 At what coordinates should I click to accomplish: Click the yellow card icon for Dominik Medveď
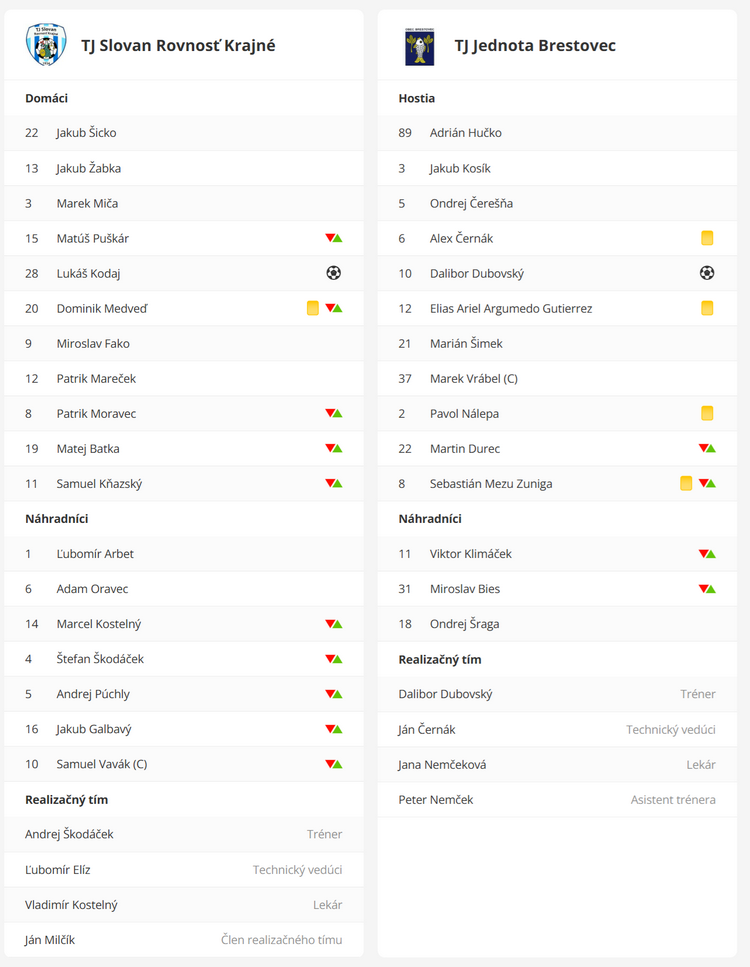[x=313, y=308]
